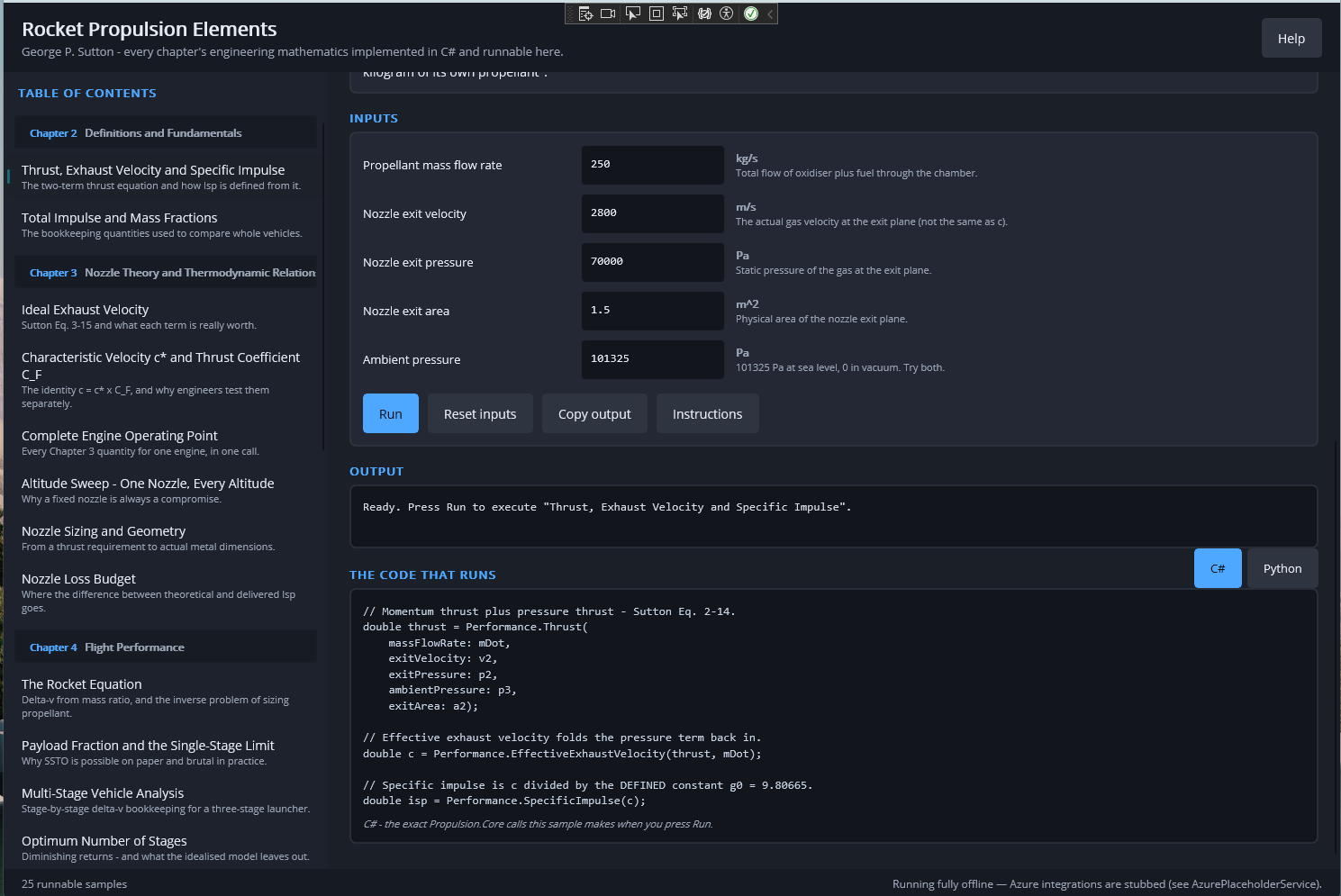The image size is (1341, 896).
Task: Click code line 'double isp = Performance.SpecificImpulse(c);'
Action: click(504, 801)
